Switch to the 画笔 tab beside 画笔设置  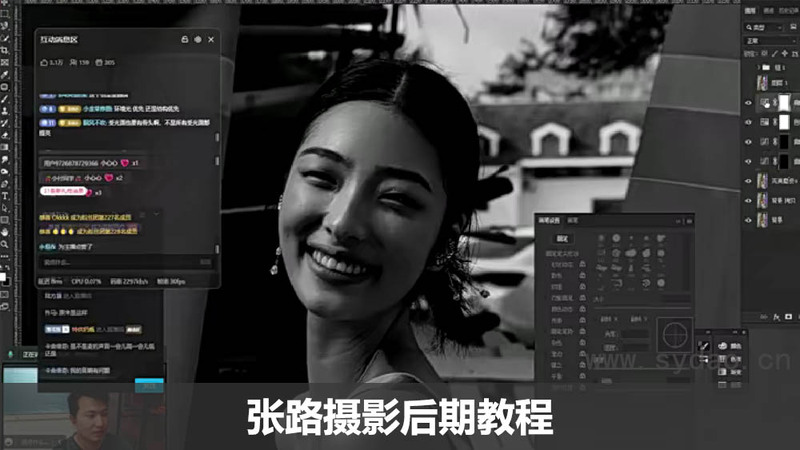click(x=573, y=220)
